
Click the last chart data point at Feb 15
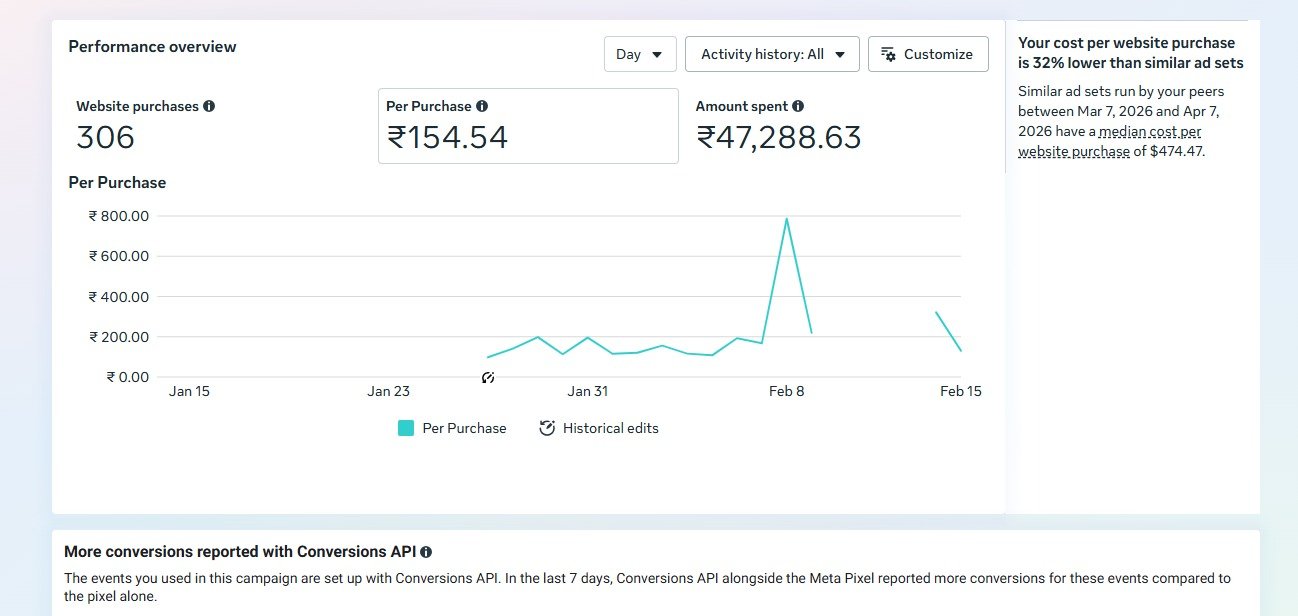(x=961, y=351)
